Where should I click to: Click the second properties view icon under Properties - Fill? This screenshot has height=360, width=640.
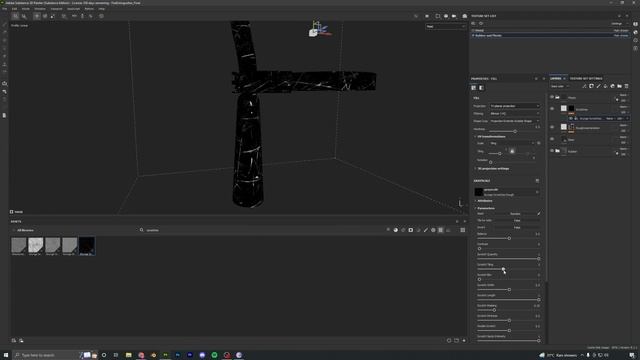(x=482, y=88)
